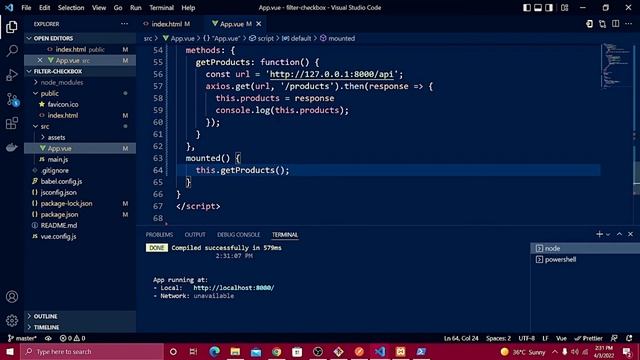Image resolution: width=640 pixels, height=360 pixels.
Task: Click Ln 64, Col 24 cursor position
Action: point(461,338)
